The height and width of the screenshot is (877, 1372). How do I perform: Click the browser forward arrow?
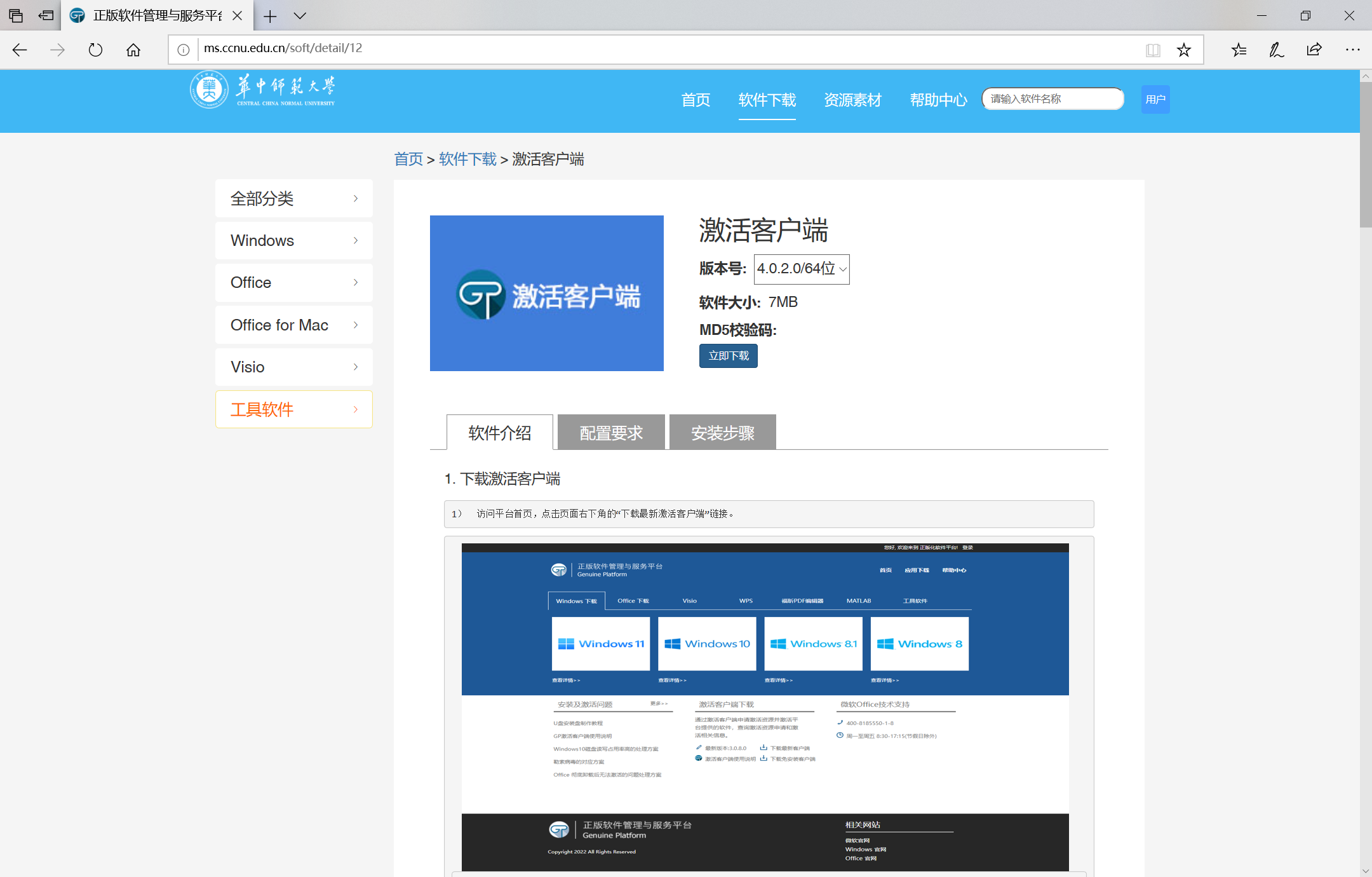pos(57,50)
